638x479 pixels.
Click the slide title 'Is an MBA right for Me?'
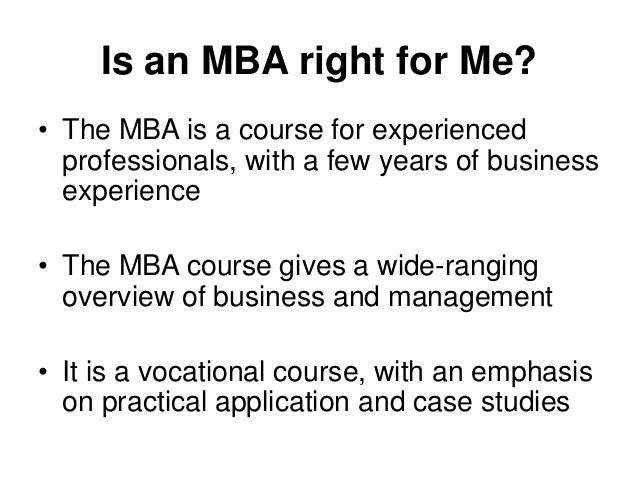click(x=318, y=61)
